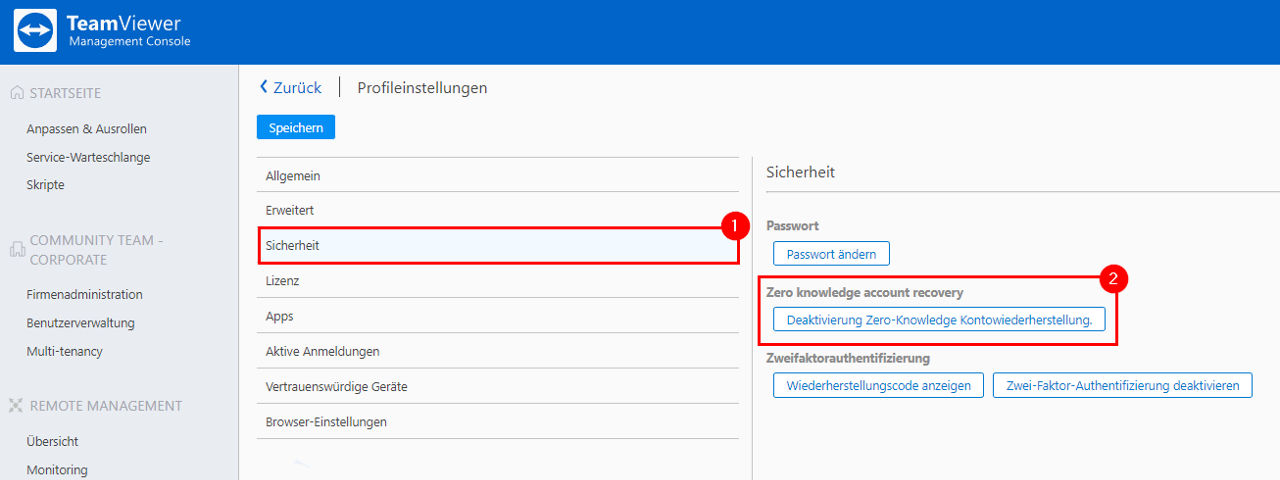
Task: Open the Browser-Einstellungen tab
Action: coord(497,422)
